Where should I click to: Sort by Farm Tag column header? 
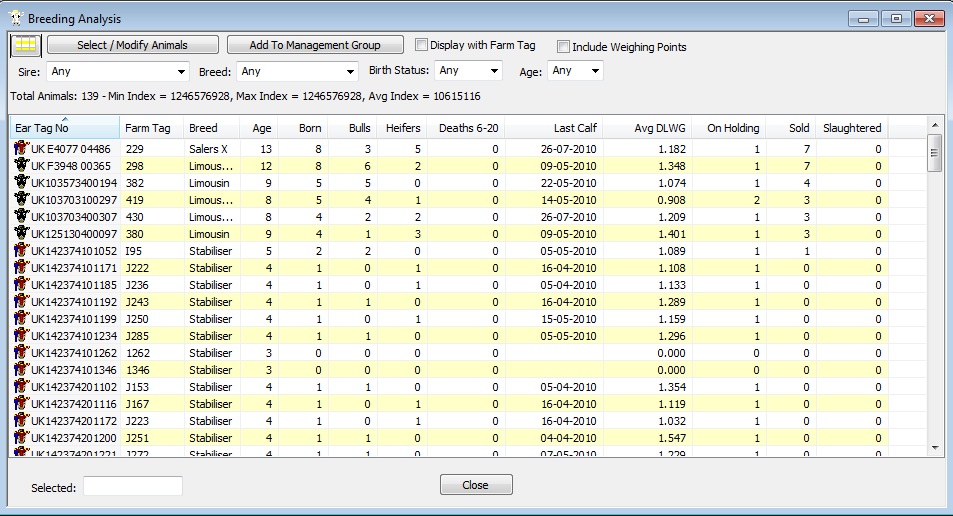click(151, 128)
